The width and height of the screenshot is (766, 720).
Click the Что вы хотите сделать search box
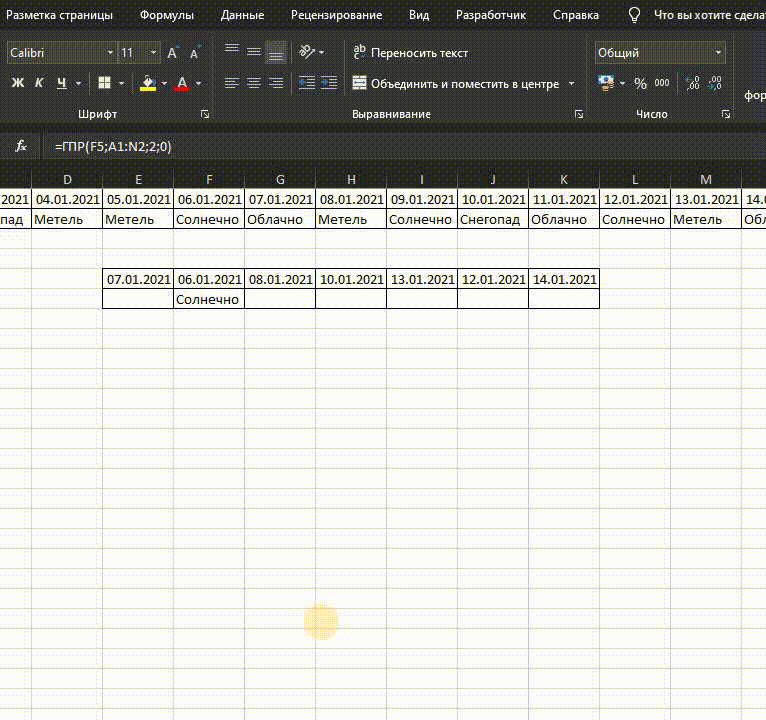pos(709,15)
